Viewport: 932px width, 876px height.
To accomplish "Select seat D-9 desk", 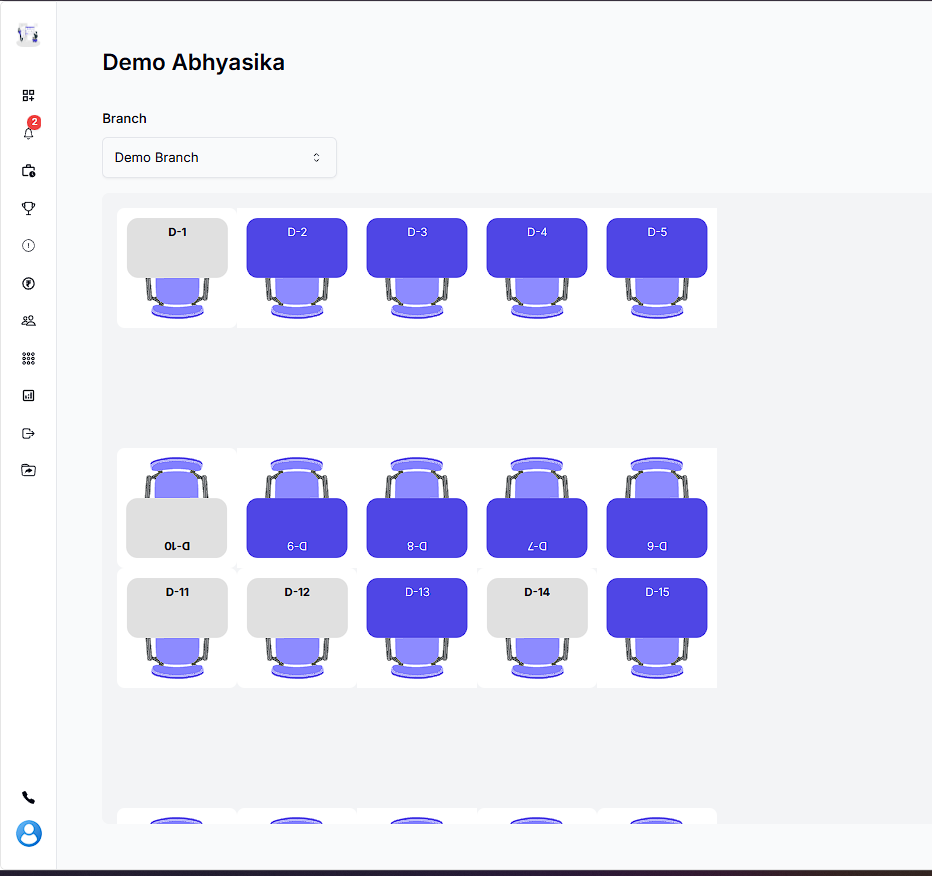I will pyautogui.click(x=297, y=528).
